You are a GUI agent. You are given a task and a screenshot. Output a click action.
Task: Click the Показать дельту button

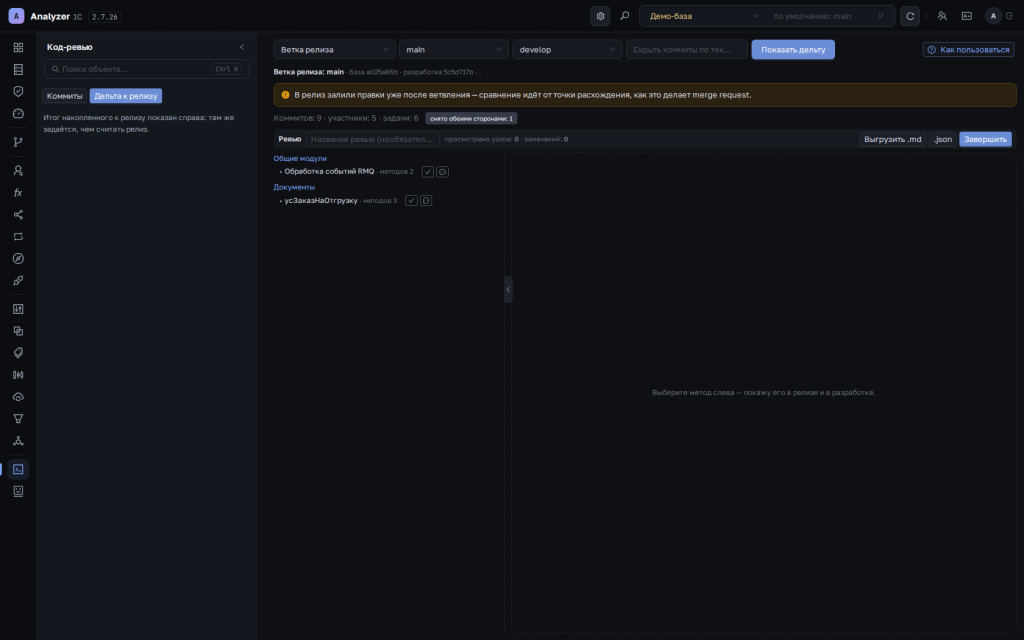point(793,50)
